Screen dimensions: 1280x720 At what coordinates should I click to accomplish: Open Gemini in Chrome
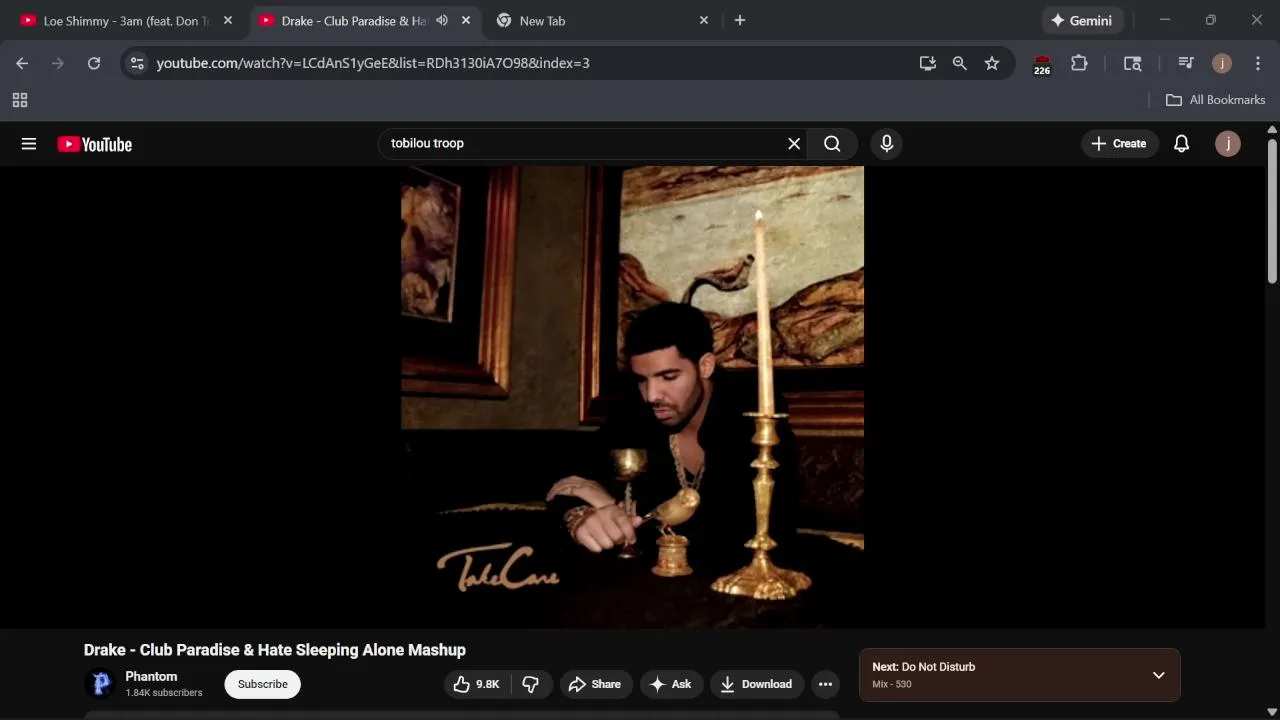1082,20
